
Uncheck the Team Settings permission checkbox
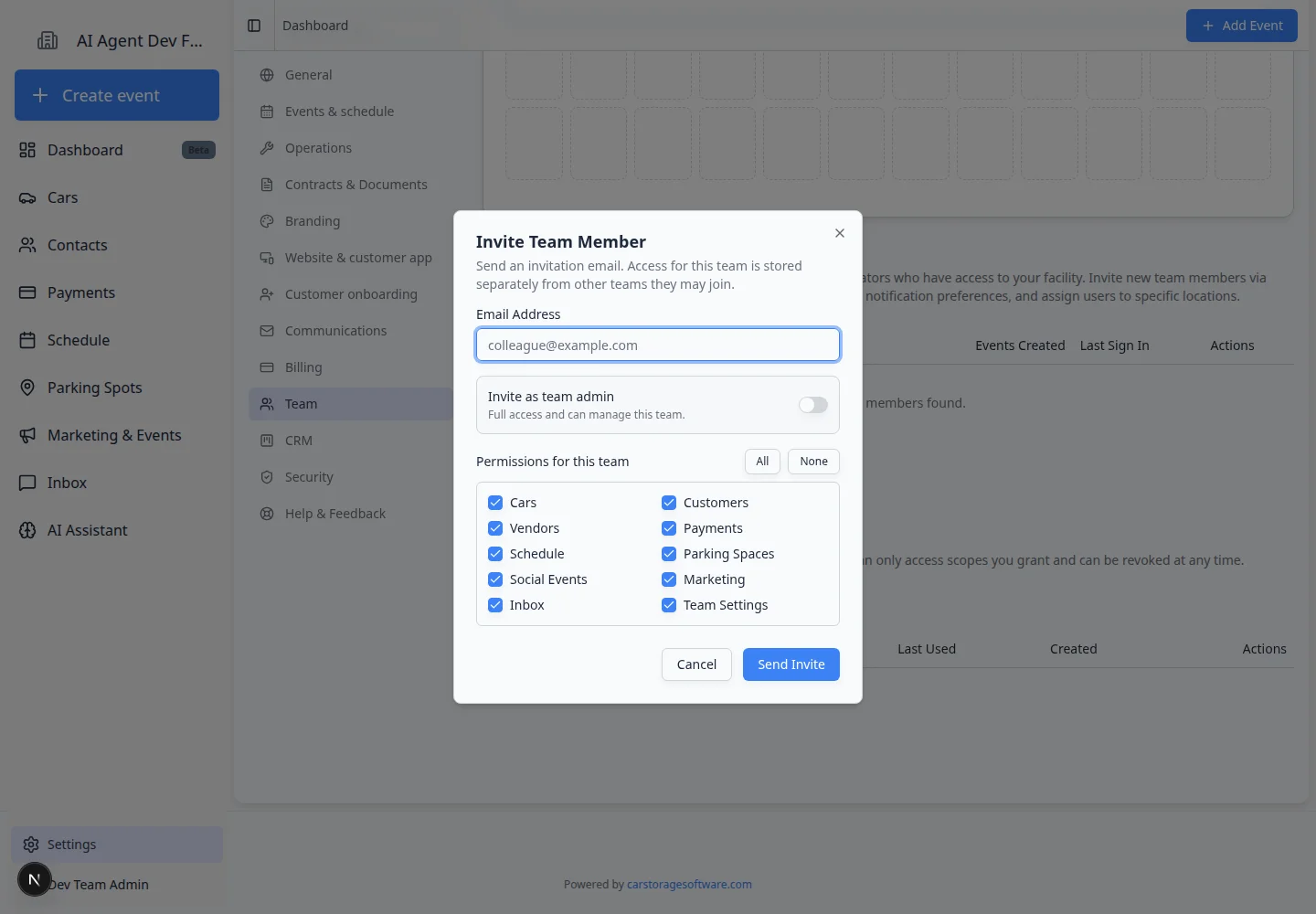pos(669,605)
